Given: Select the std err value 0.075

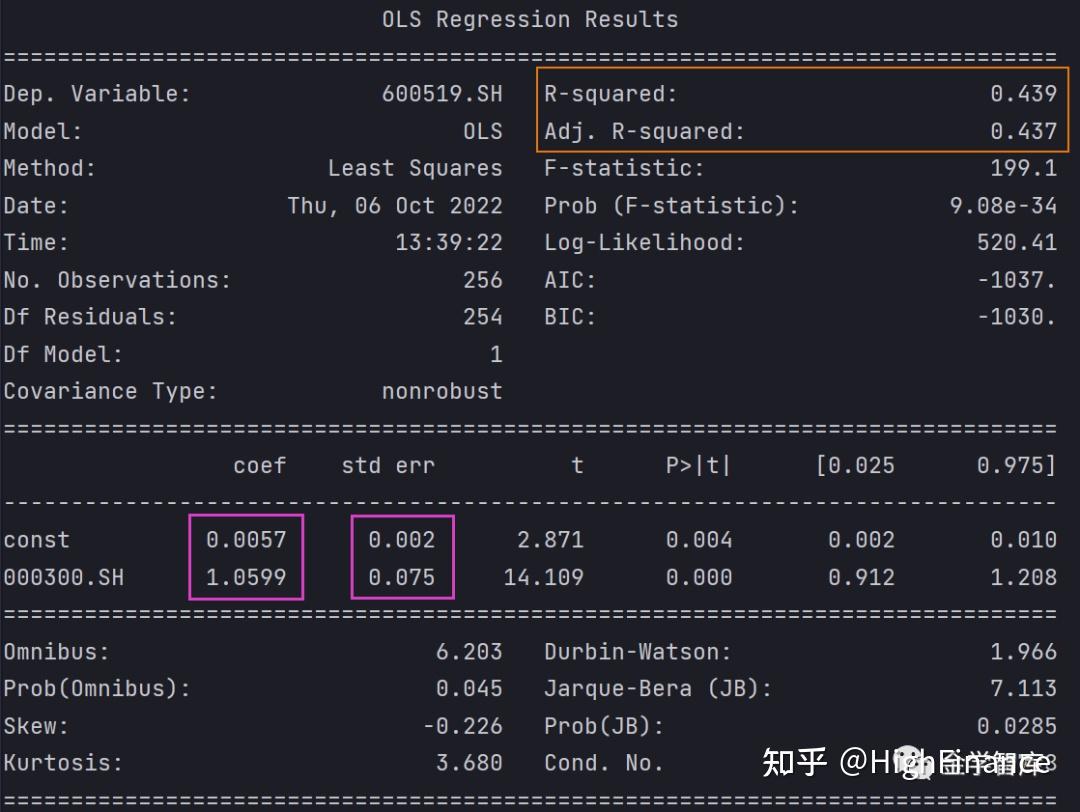Looking at the screenshot, I should coord(402,577).
